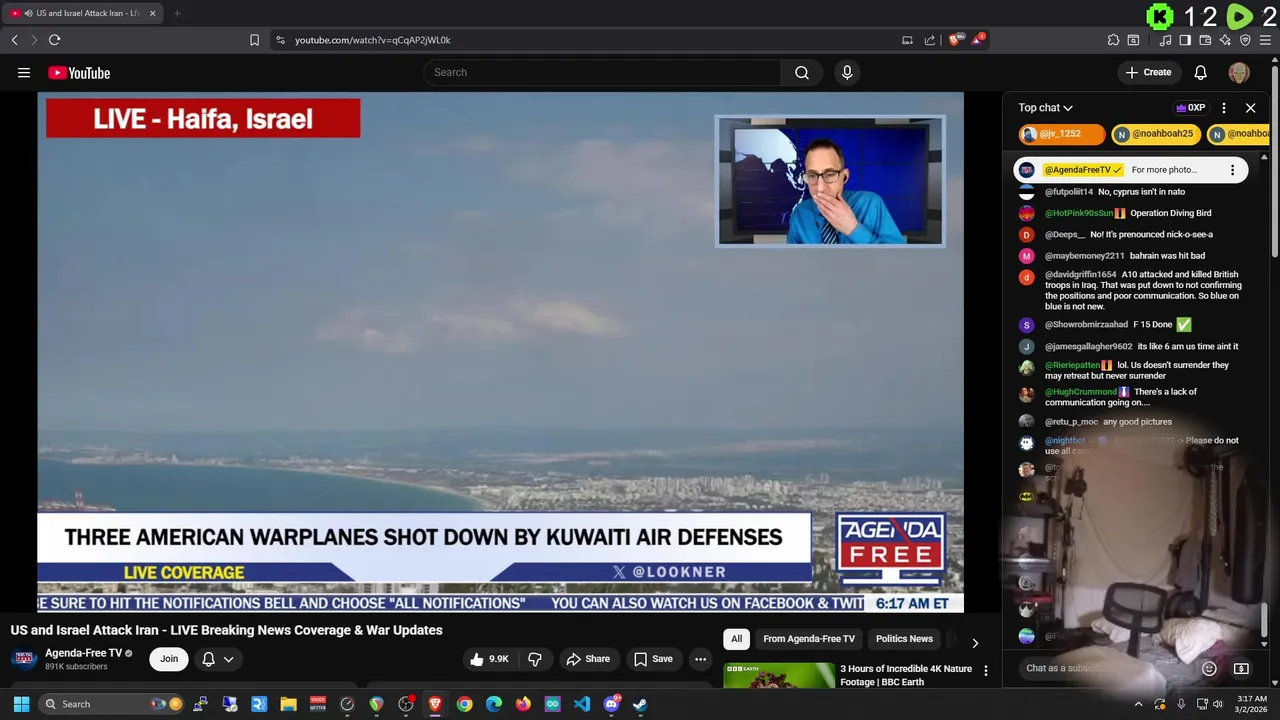
Task: Open Visual Studio Code from taskbar
Action: tap(582, 704)
